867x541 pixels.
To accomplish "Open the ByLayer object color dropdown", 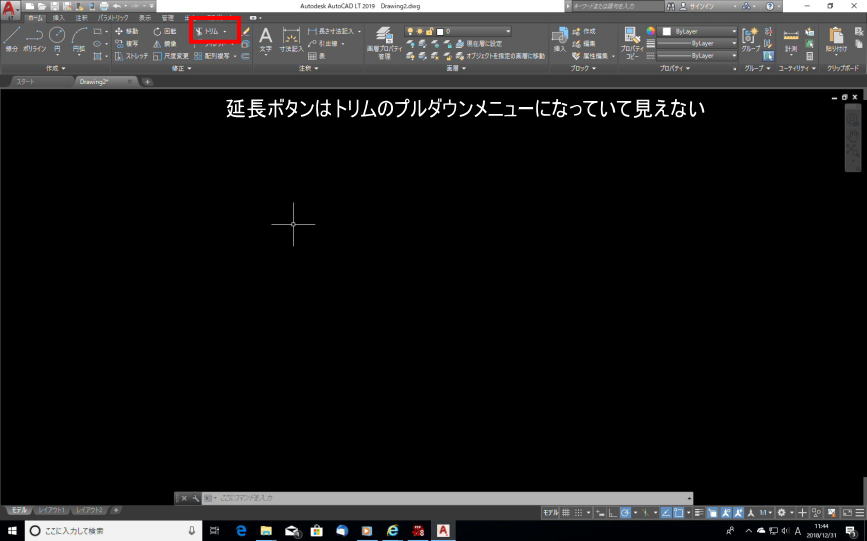I will tap(699, 32).
